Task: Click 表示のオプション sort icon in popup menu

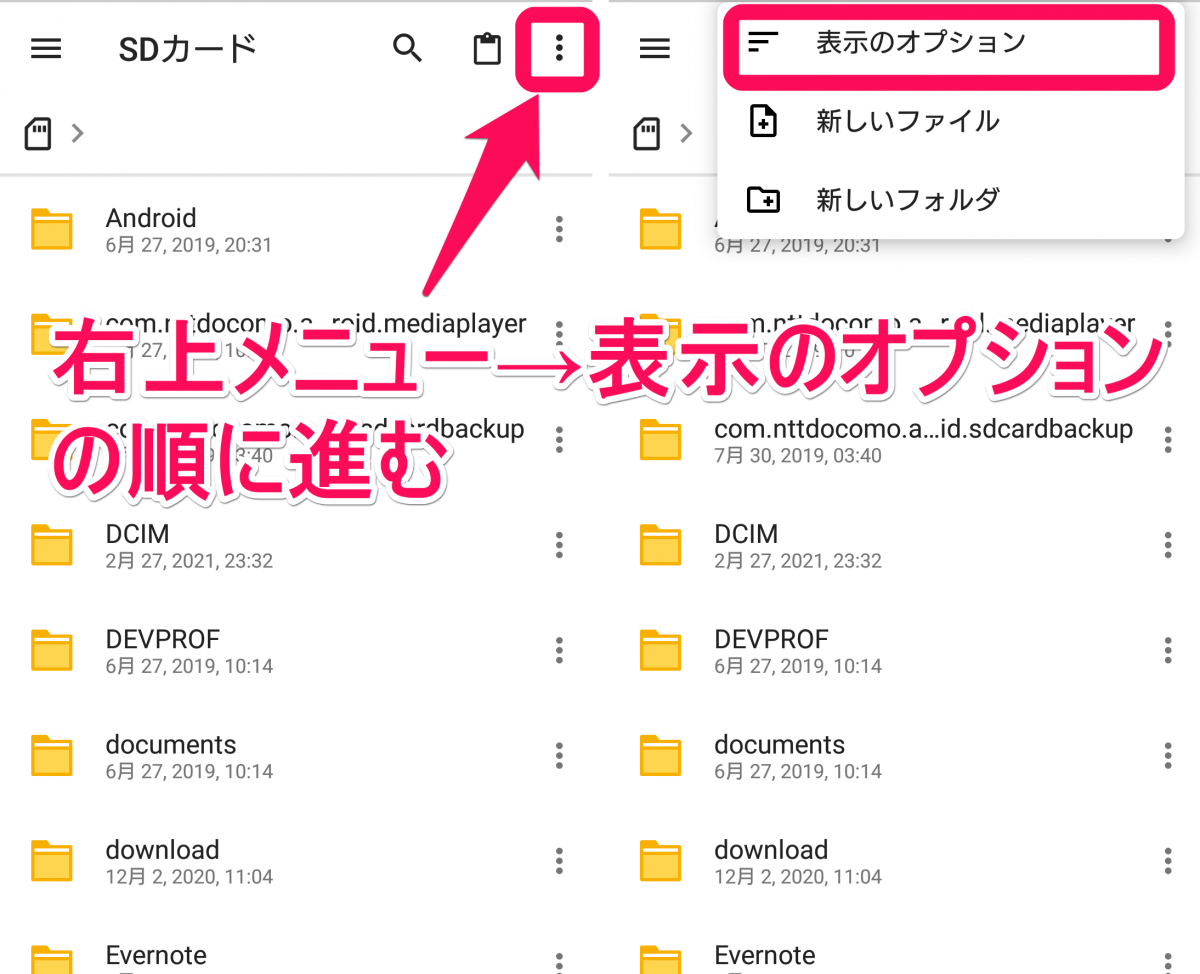Action: click(x=763, y=43)
